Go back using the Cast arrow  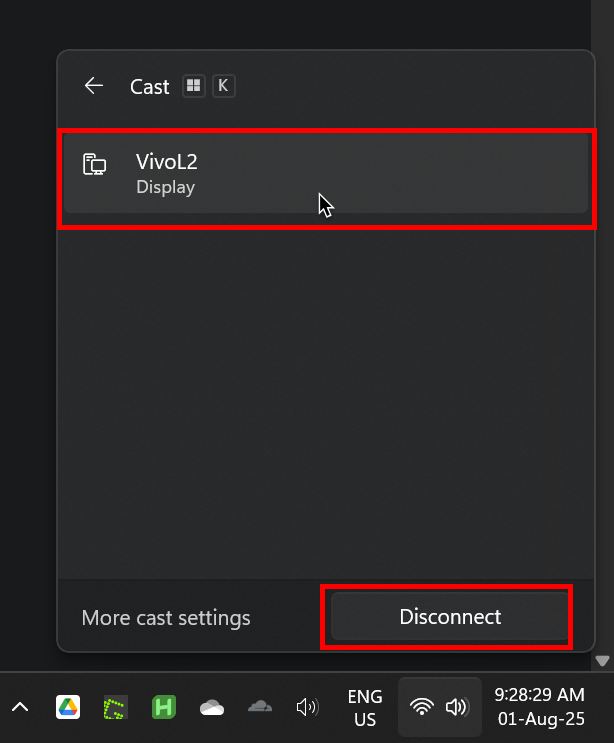94,86
